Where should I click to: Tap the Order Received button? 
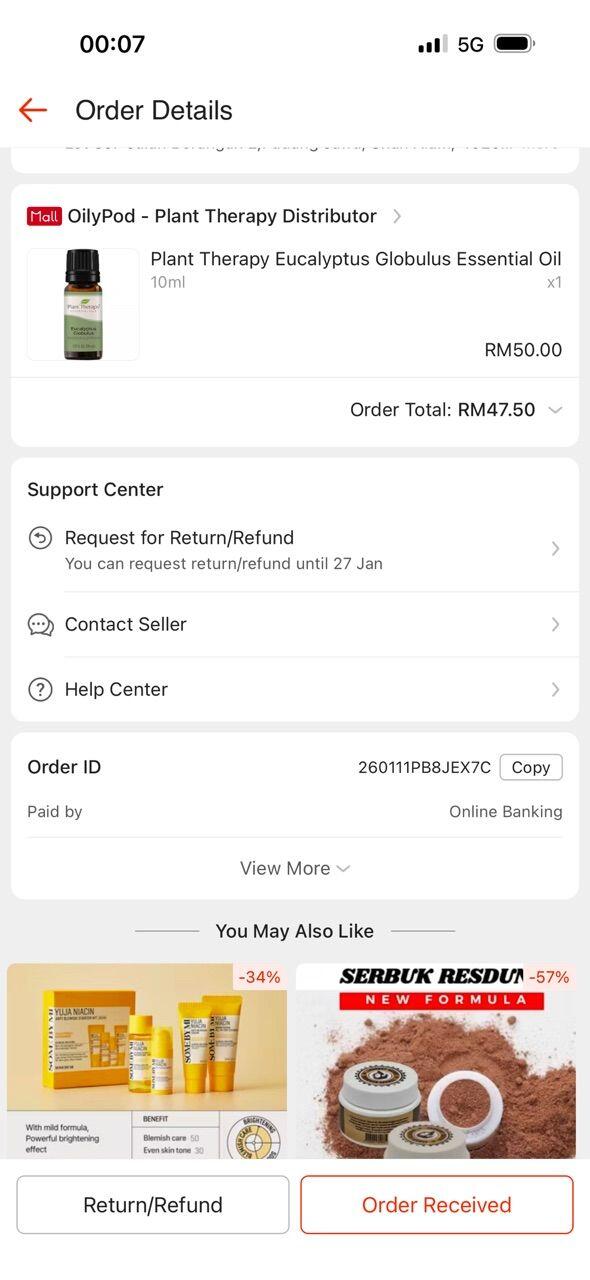437,1205
